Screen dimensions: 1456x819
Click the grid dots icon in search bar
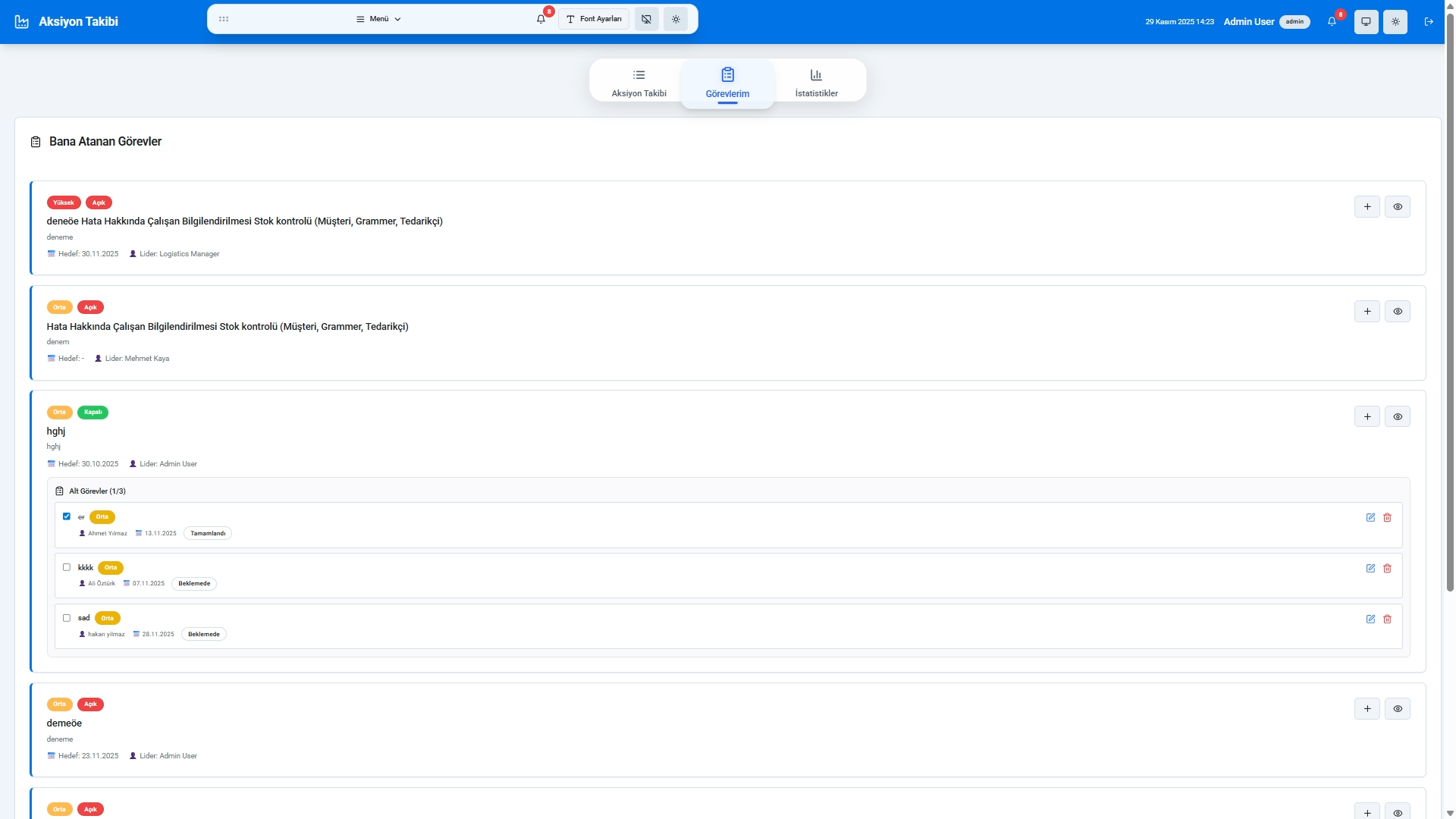coord(224,19)
